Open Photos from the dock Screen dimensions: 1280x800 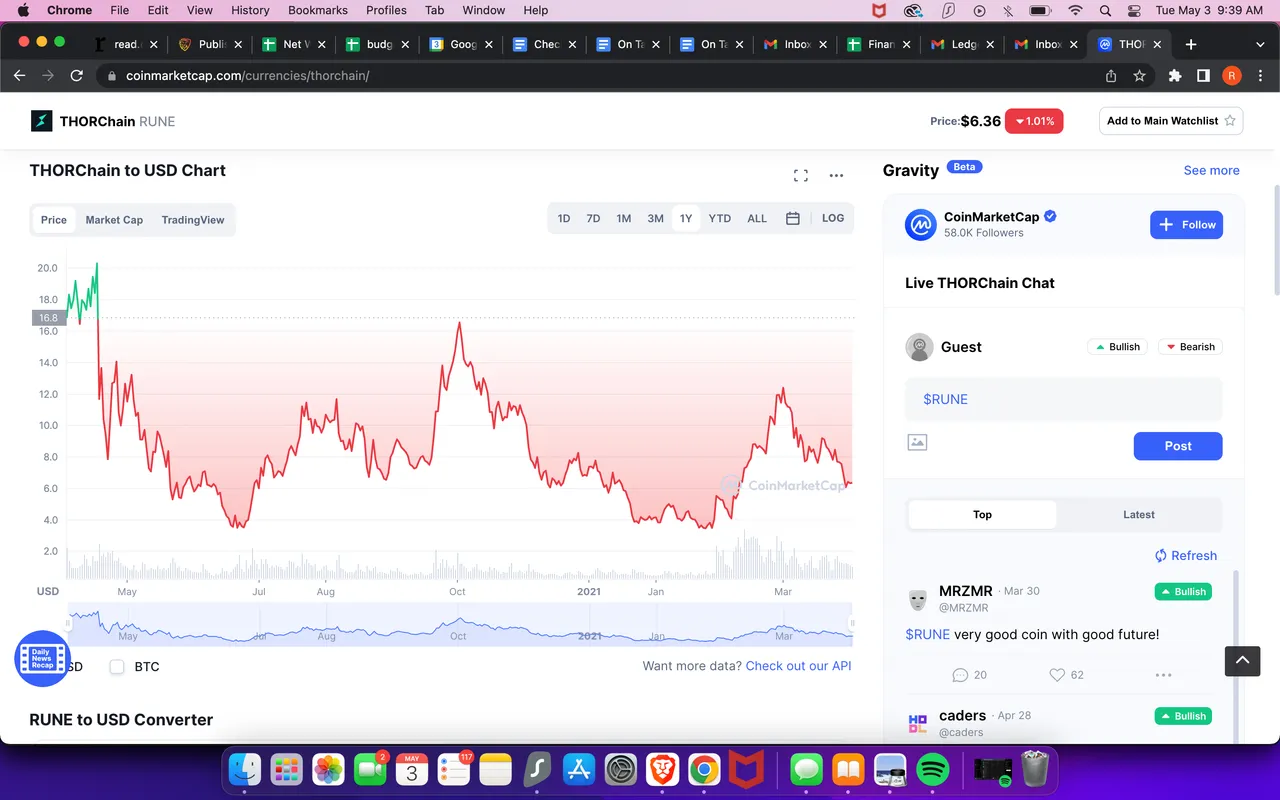tap(328, 769)
